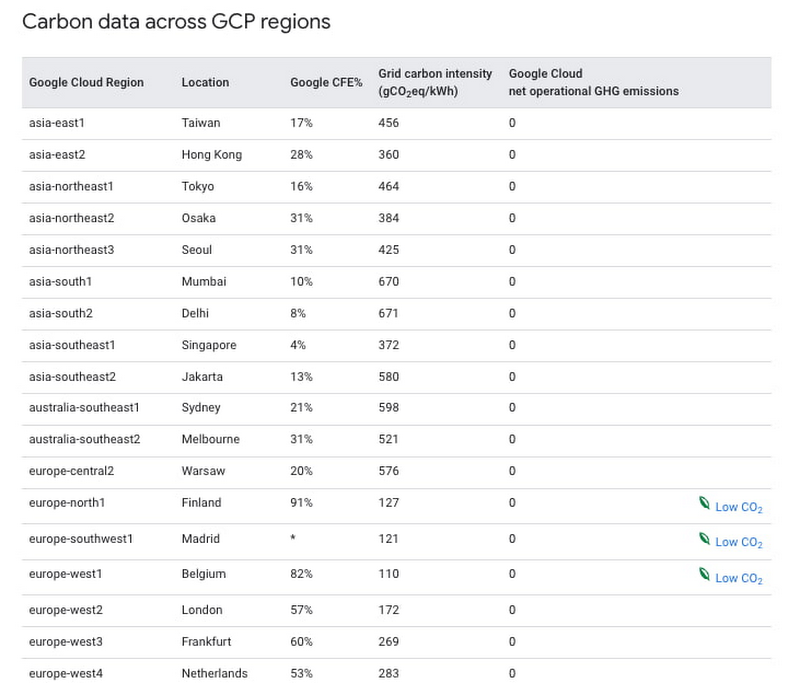Click Taiwan's 17% CFE value
This screenshot has width=800, height=683.
pyautogui.click(x=301, y=123)
